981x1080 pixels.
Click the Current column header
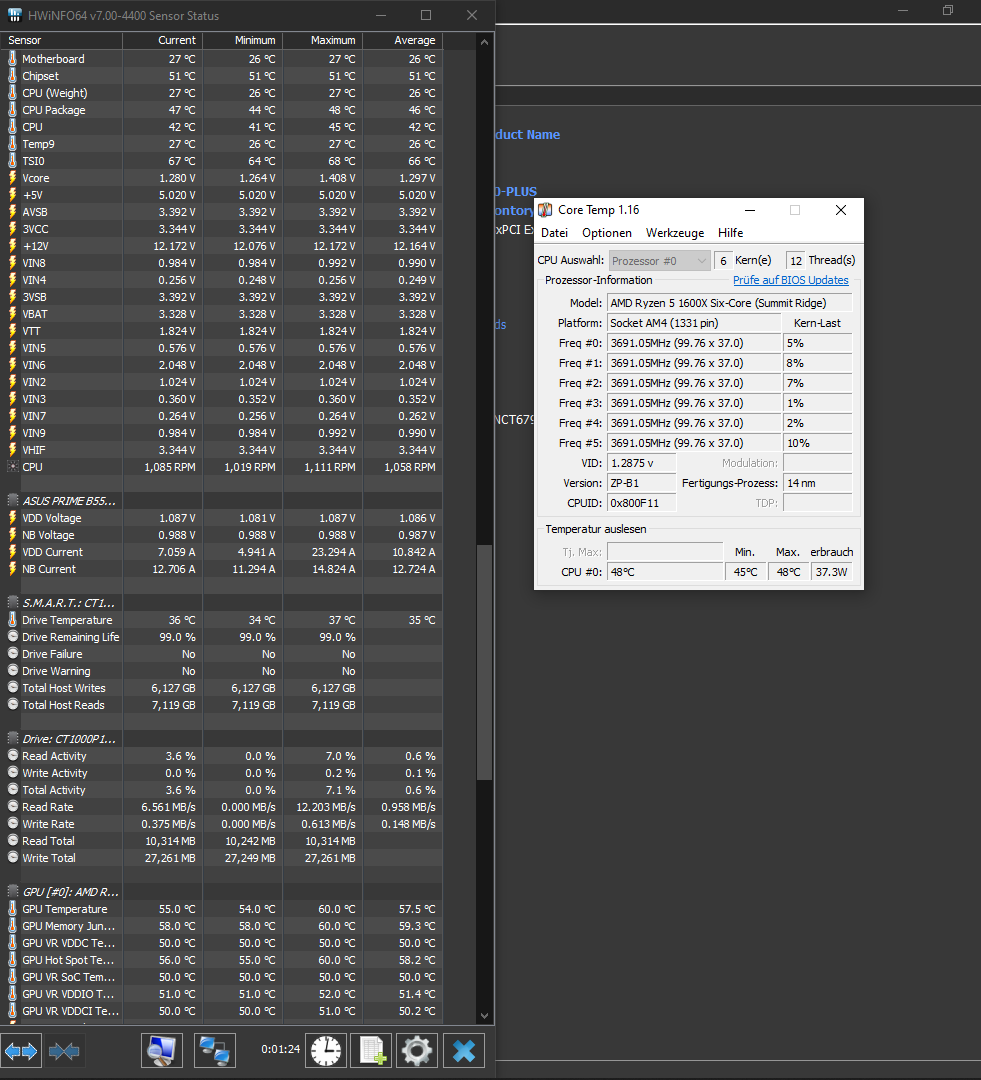pyautogui.click(x=163, y=41)
